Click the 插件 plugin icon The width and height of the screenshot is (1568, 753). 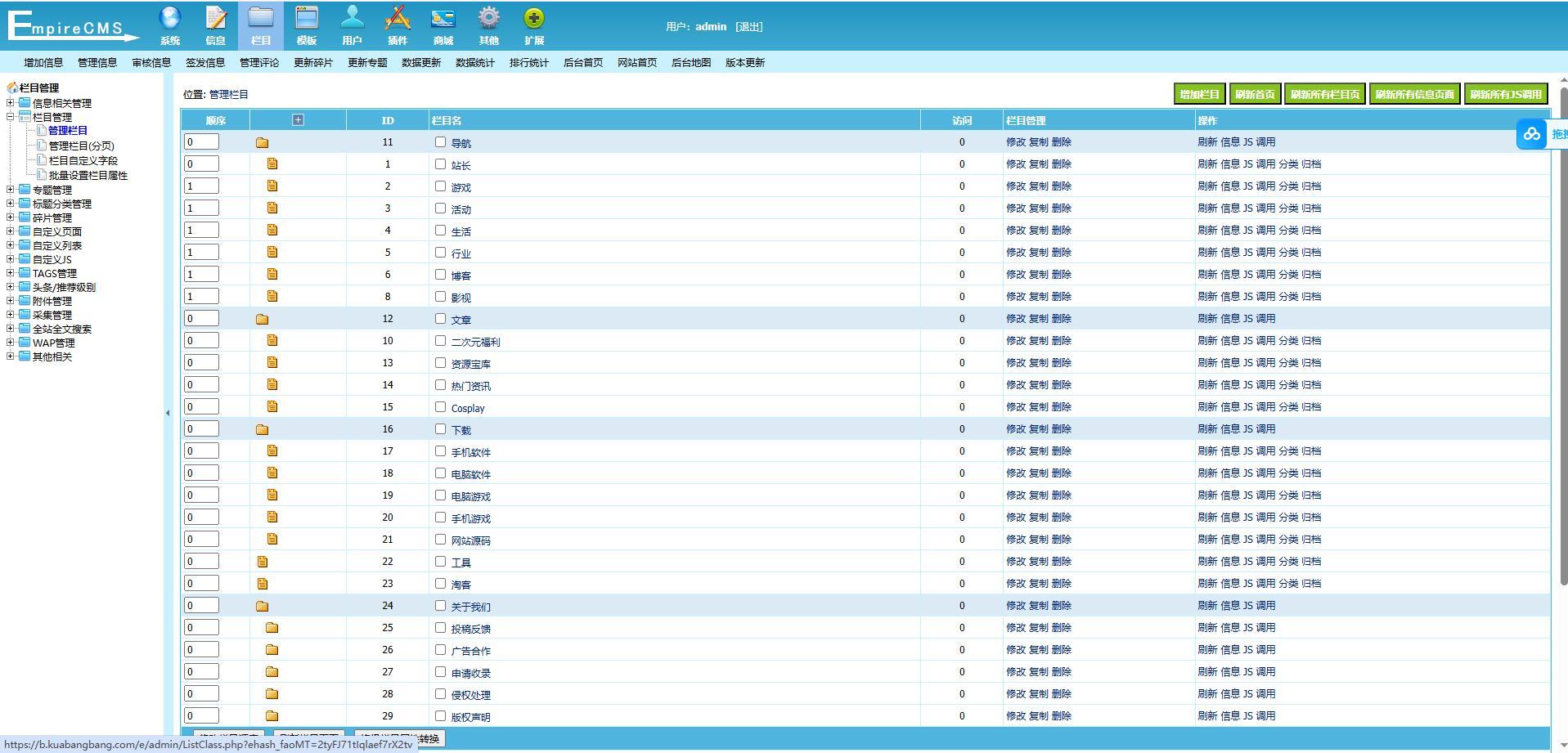click(398, 19)
